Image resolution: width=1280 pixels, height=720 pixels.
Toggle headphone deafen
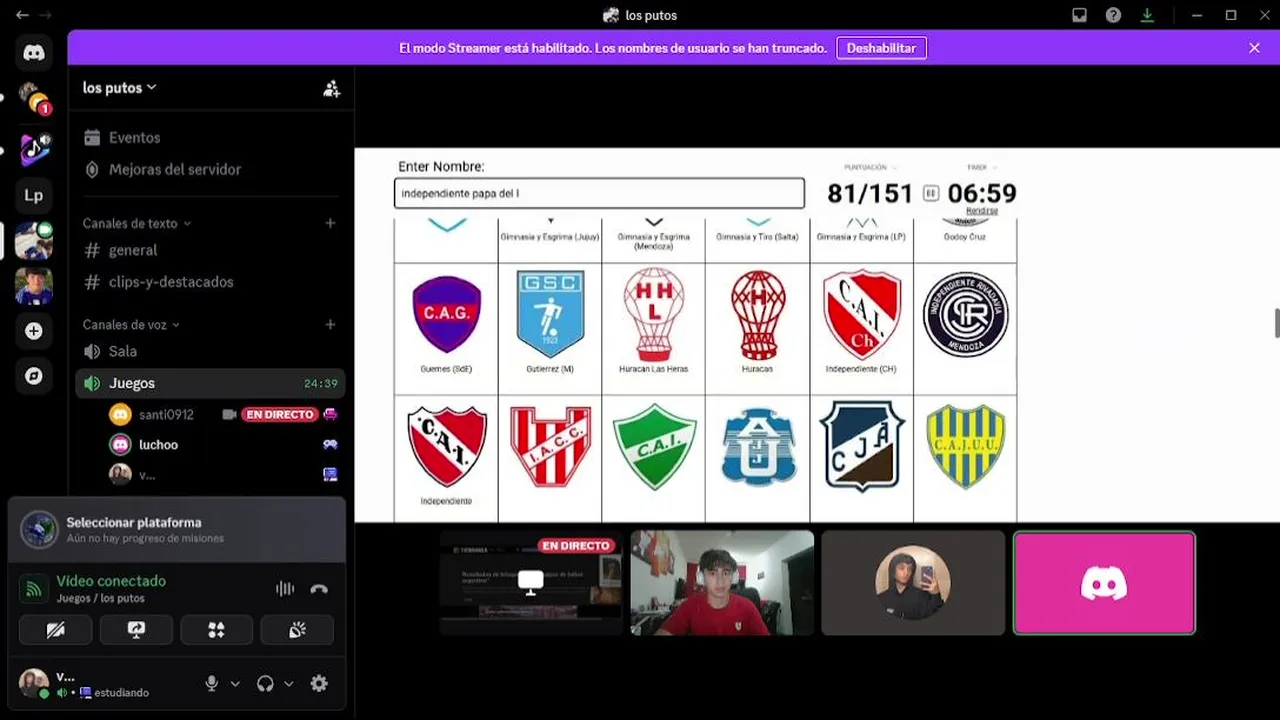(265, 684)
